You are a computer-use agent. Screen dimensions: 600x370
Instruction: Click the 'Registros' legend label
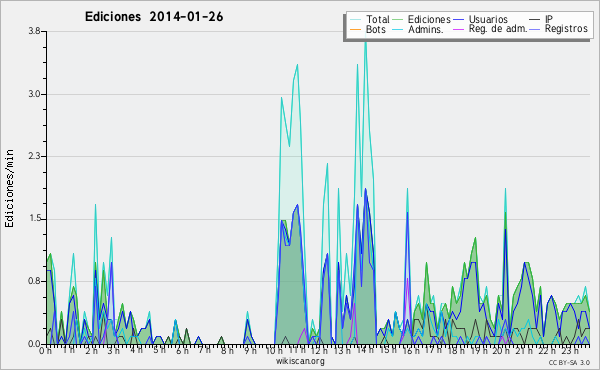click(x=566, y=29)
